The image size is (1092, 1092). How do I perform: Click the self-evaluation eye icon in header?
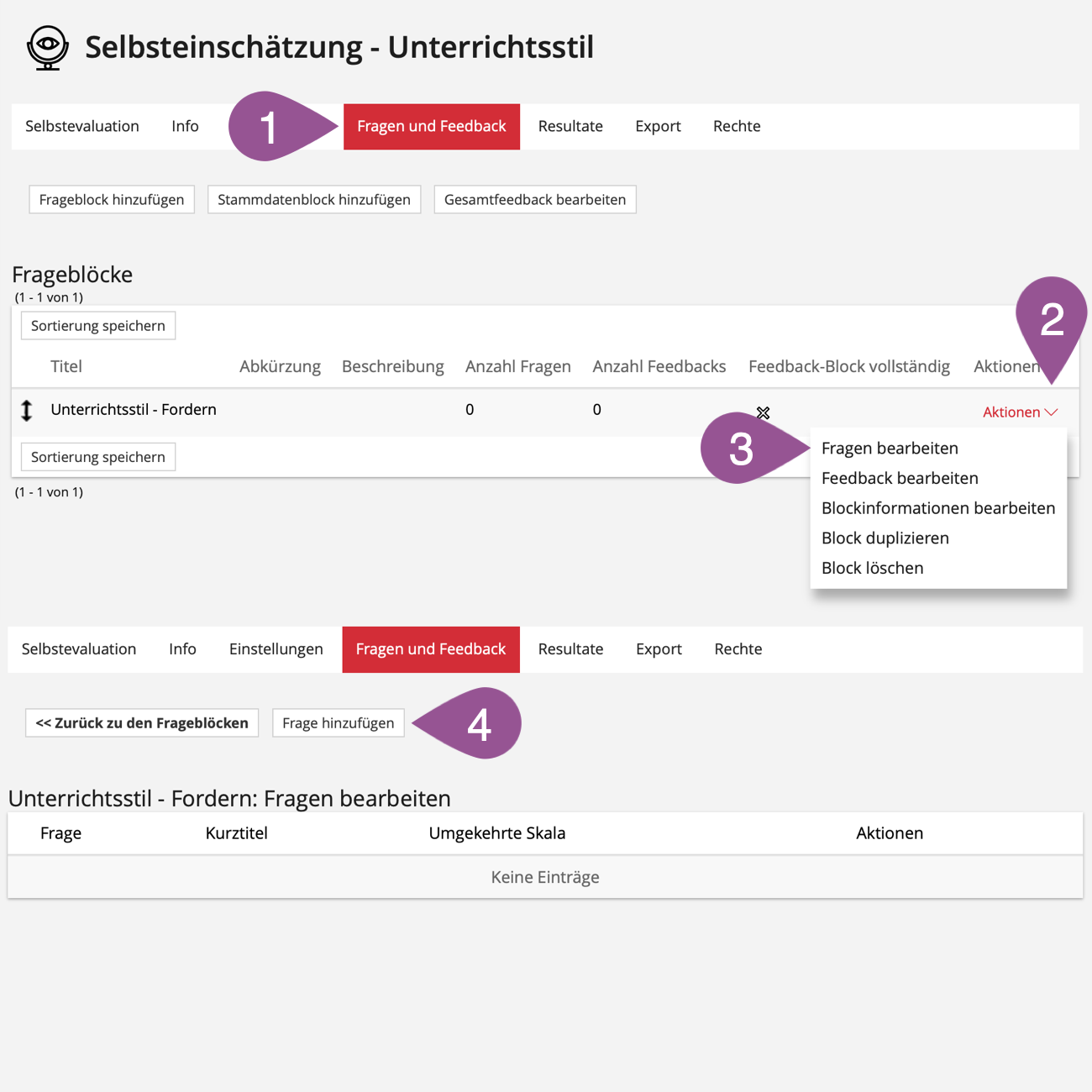[x=48, y=47]
